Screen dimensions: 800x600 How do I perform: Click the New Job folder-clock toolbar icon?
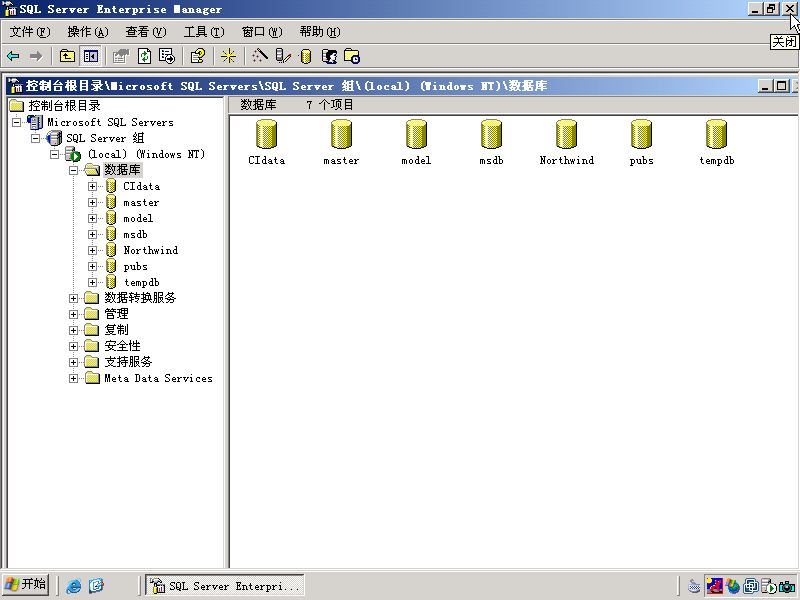click(352, 56)
